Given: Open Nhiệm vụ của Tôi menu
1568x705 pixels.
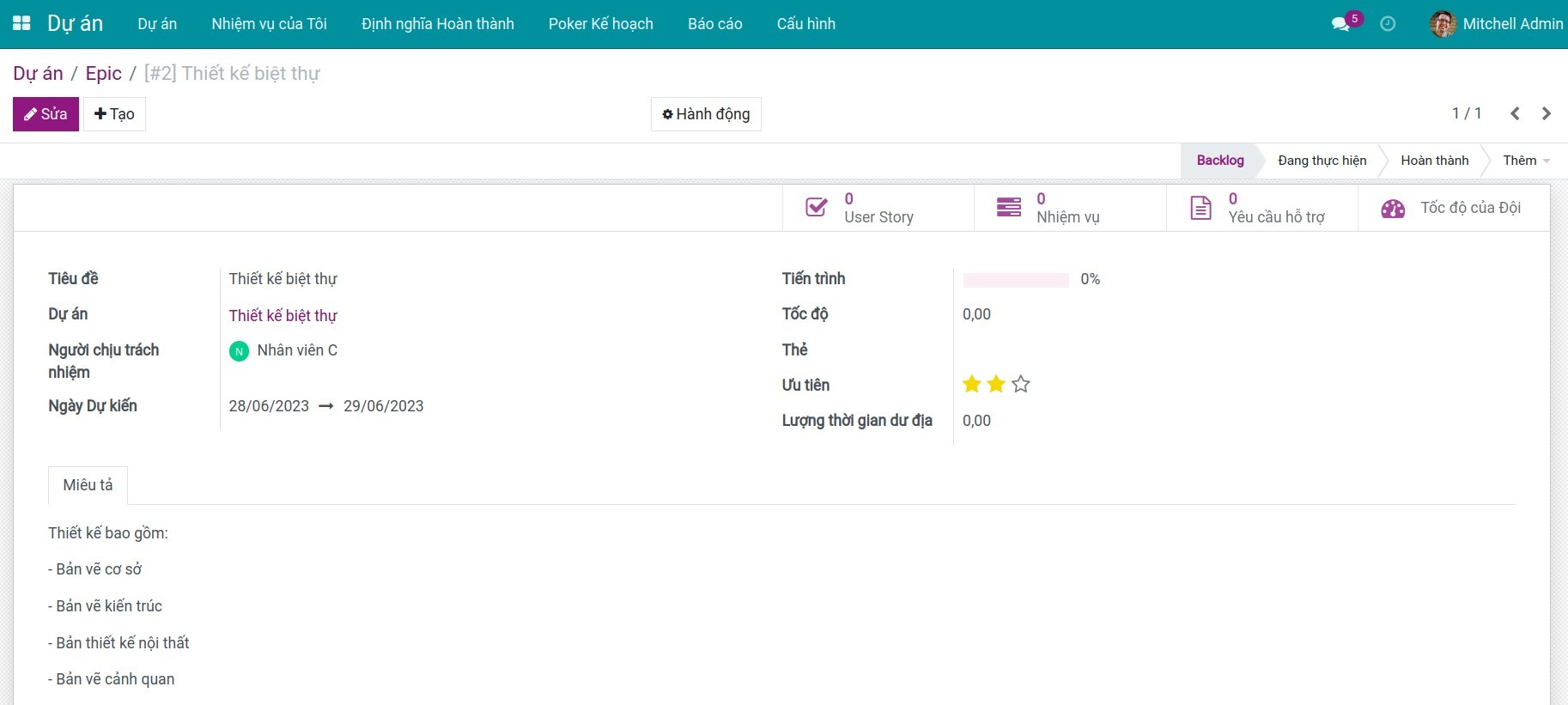Looking at the screenshot, I should [x=270, y=24].
